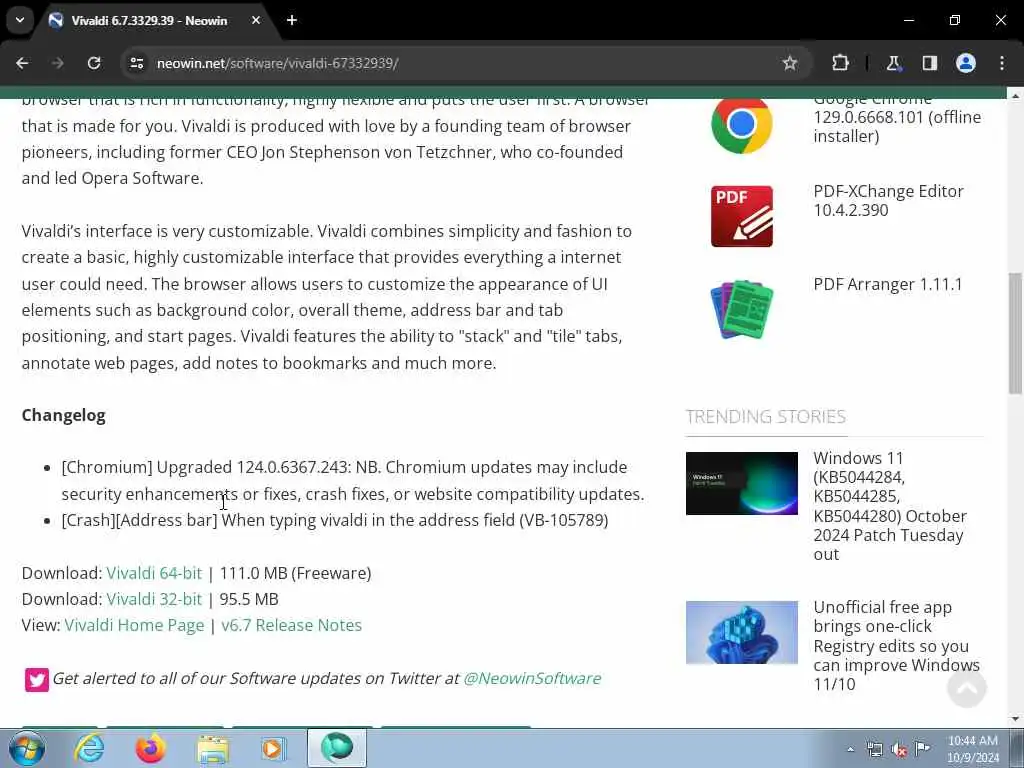The height and width of the screenshot is (768, 1024).
Task: Click the PDF Arranger icon
Action: tap(741, 310)
